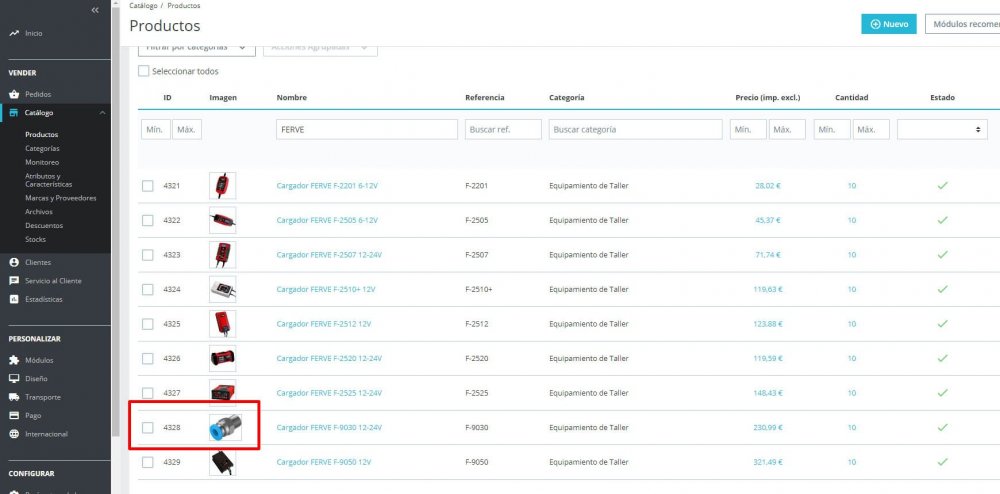This screenshot has width=1000, height=494.
Task: Select checkbox for product 4324
Action: pyautogui.click(x=148, y=289)
